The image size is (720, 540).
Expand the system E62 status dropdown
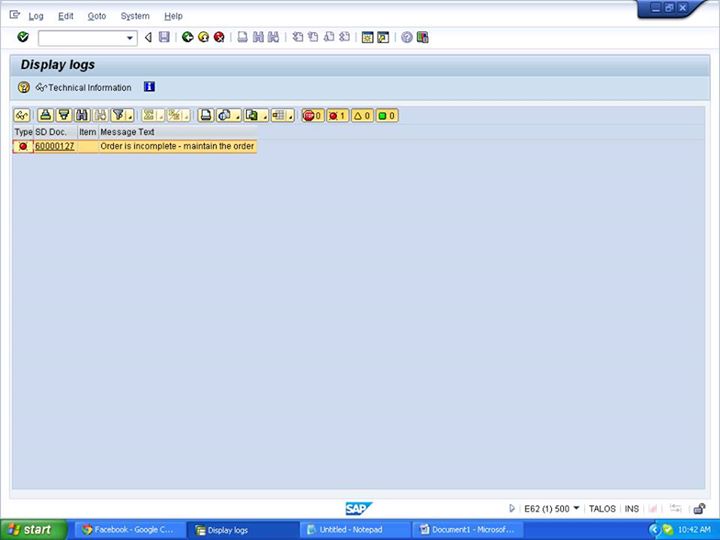click(576, 508)
